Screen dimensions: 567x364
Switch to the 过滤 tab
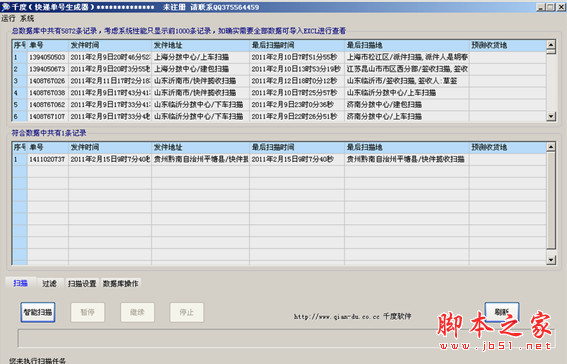click(x=49, y=283)
